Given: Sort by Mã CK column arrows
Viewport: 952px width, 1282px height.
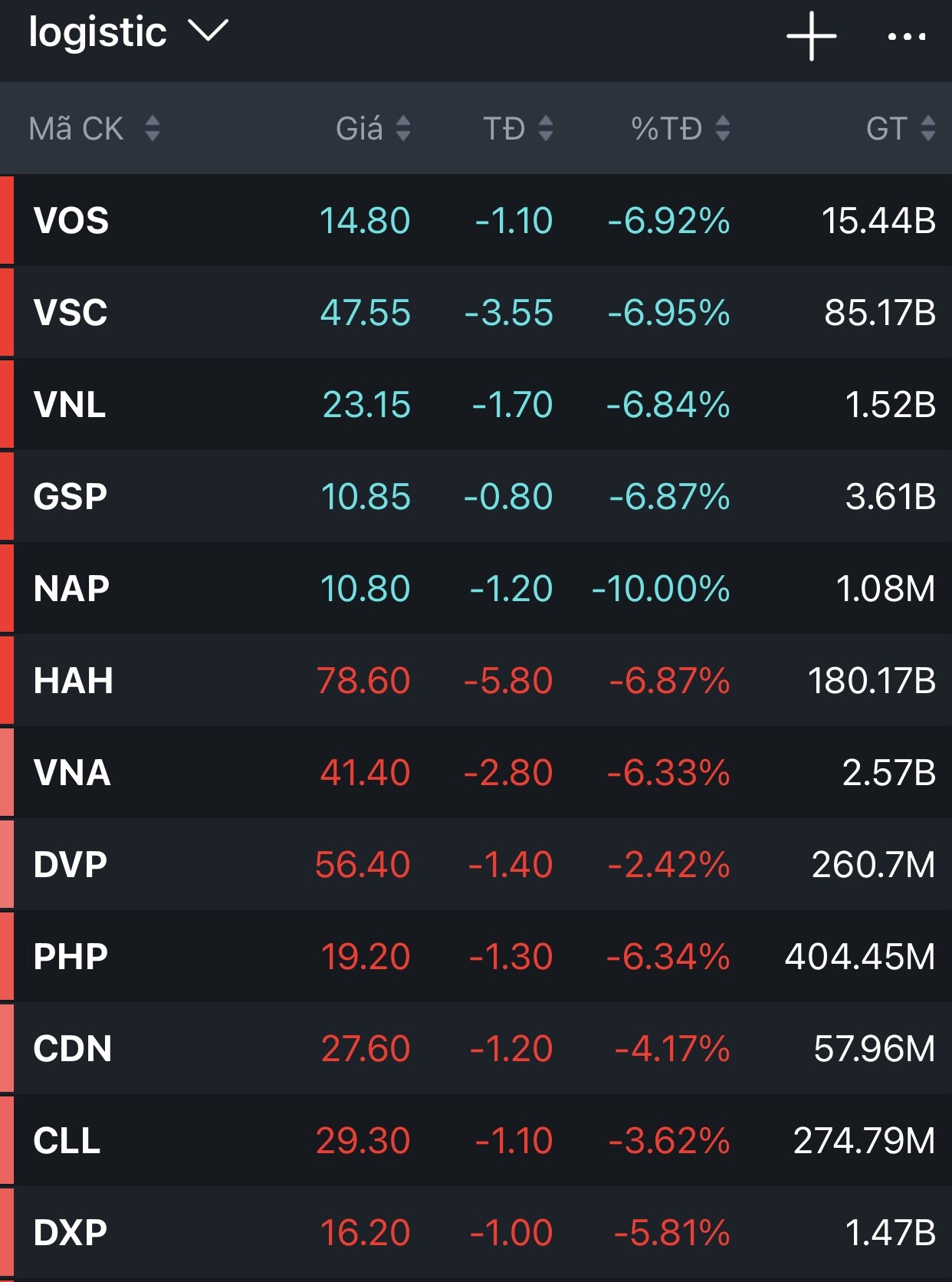Looking at the screenshot, I should pos(153,128).
